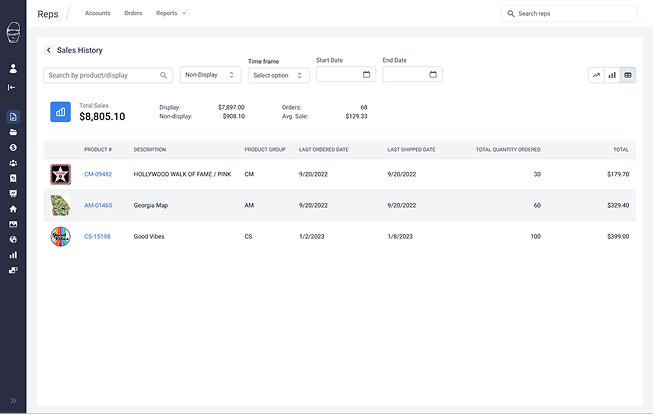This screenshot has width=654, height=416.
Task: Click the Good Vibes thumbnail
Action: tap(60, 237)
